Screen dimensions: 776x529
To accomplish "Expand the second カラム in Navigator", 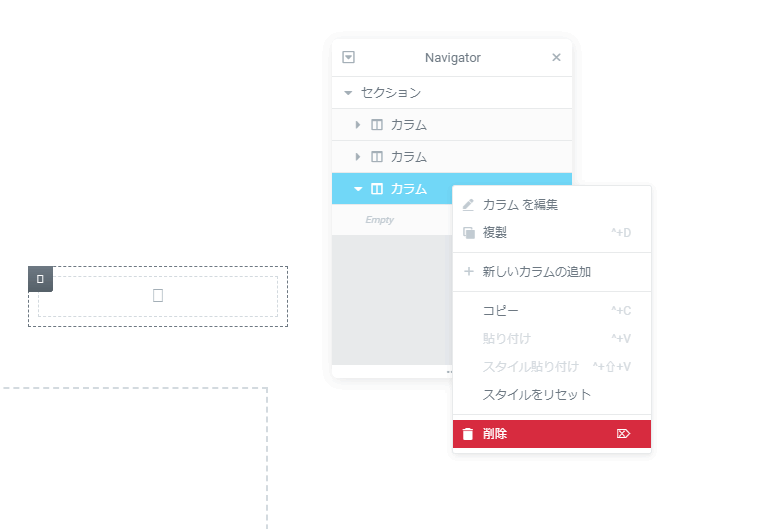I will [358, 157].
